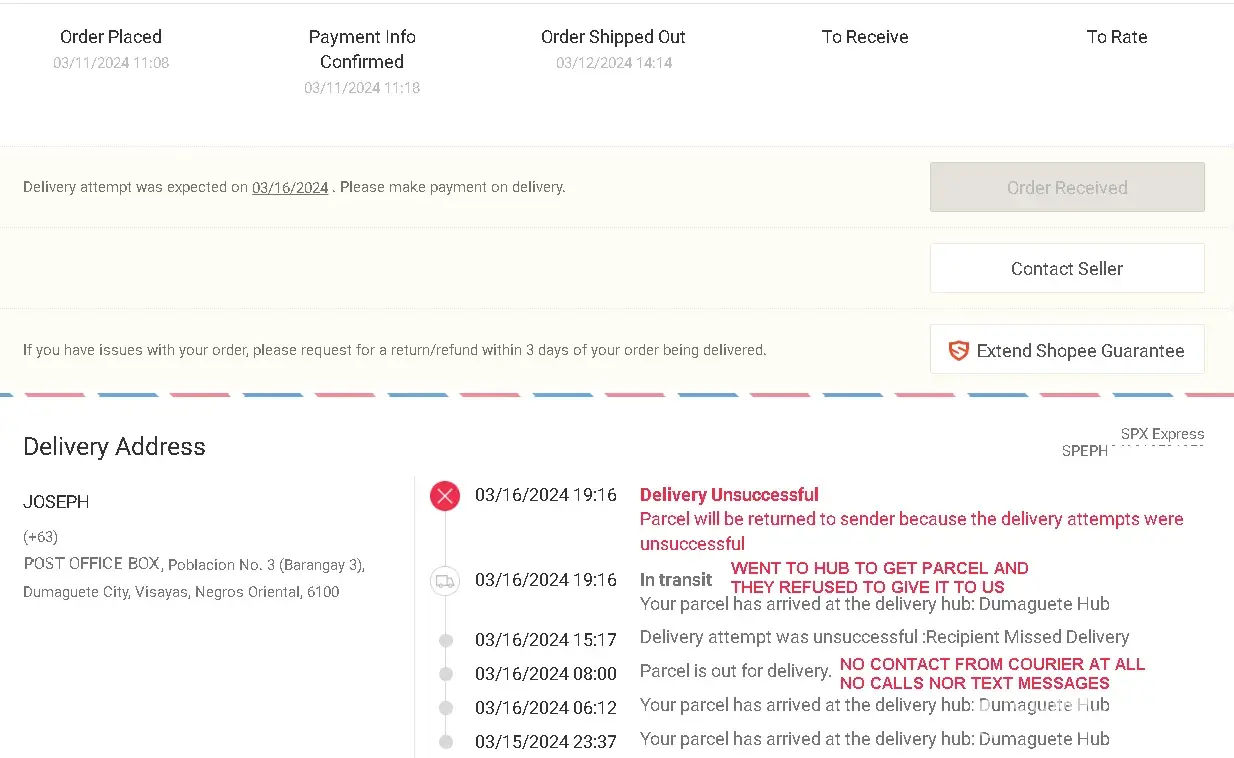Select the 08:00 out-for-delivery timeline dot
The height and width of the screenshot is (758, 1234).
pyautogui.click(x=446, y=674)
